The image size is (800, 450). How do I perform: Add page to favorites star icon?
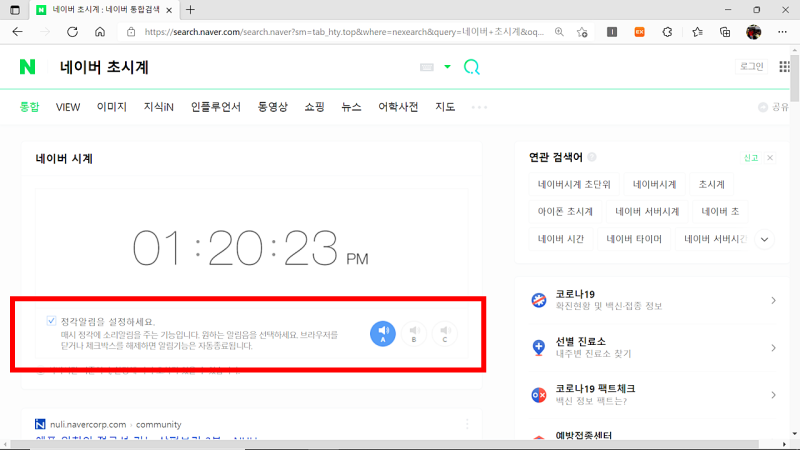[x=582, y=32]
